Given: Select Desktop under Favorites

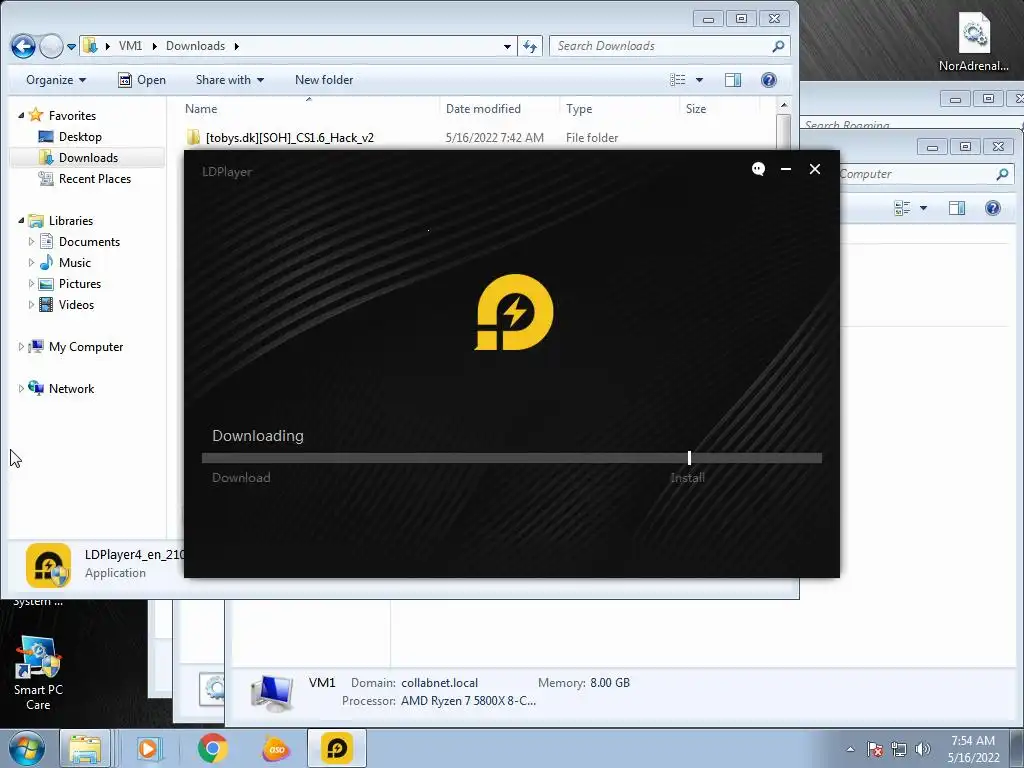Looking at the screenshot, I should [80, 136].
